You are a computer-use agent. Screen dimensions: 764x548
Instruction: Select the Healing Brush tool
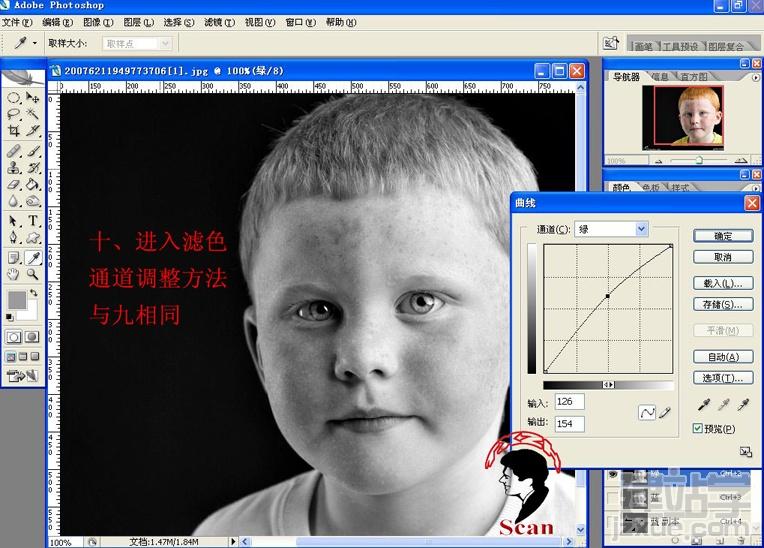(x=14, y=151)
